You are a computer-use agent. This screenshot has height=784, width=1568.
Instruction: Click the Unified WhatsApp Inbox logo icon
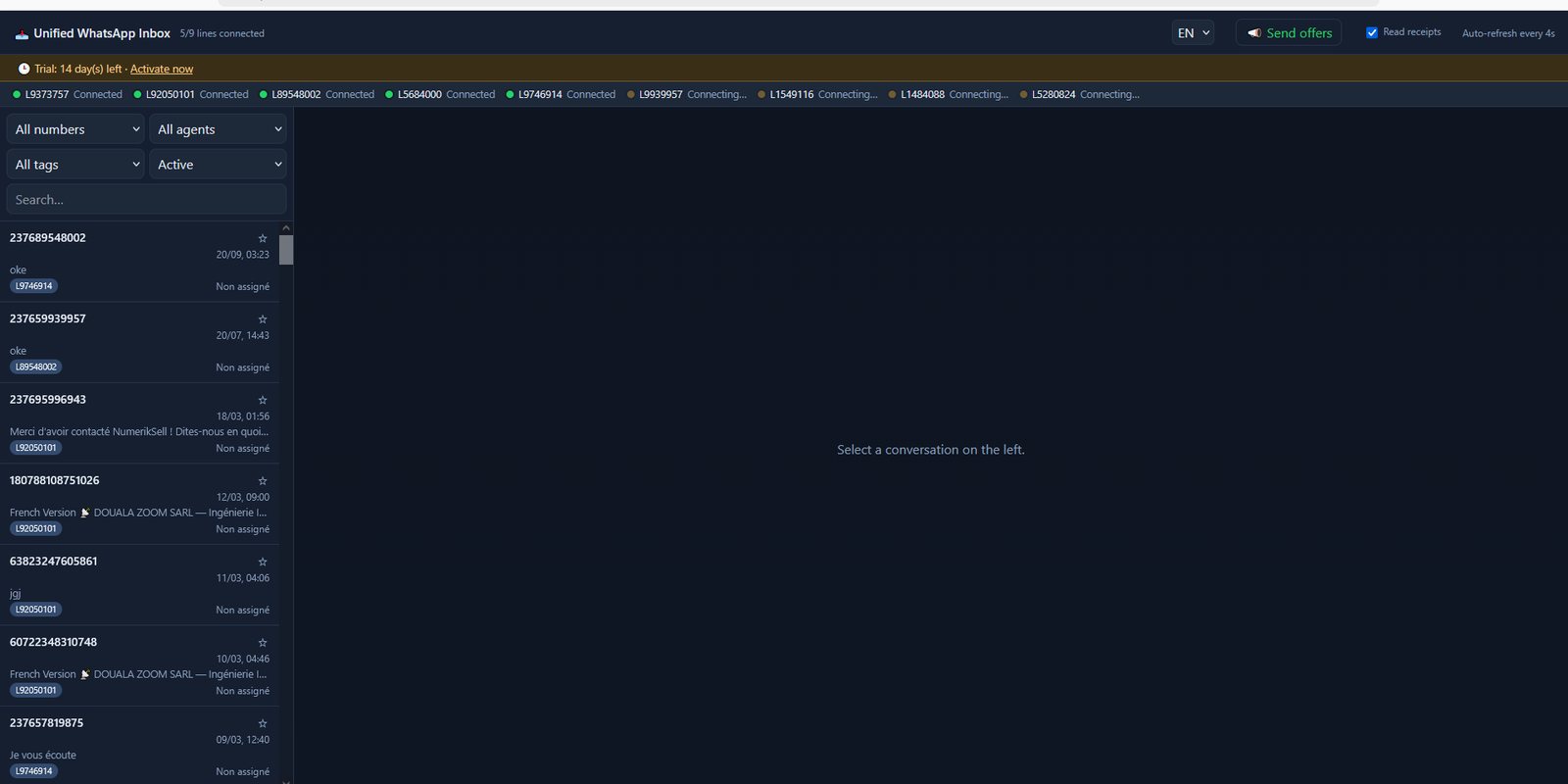click(x=22, y=34)
